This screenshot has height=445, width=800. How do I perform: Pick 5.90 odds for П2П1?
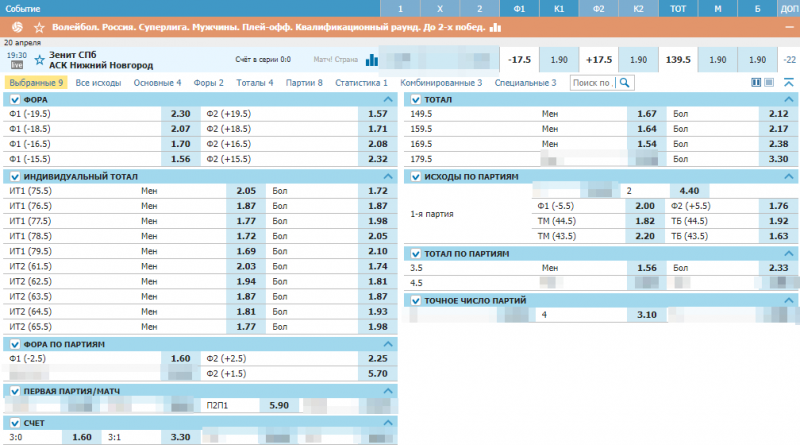pos(280,406)
